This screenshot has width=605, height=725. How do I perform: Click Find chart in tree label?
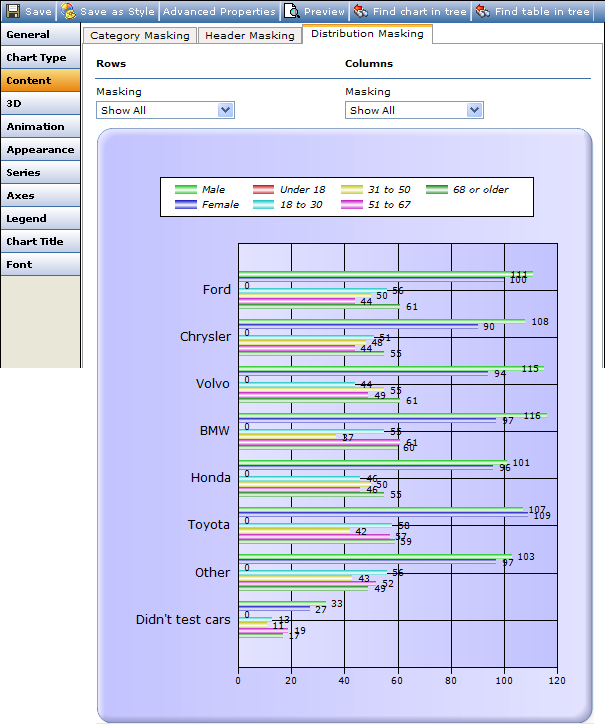[x=420, y=11]
